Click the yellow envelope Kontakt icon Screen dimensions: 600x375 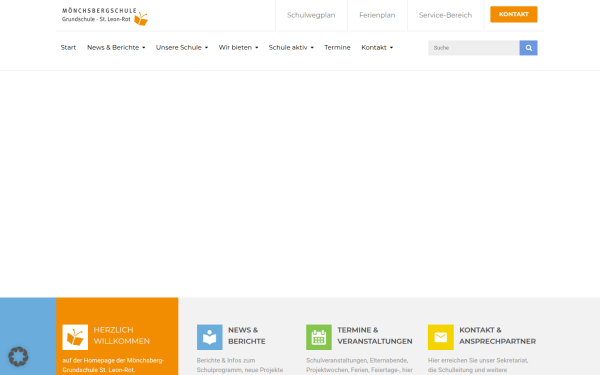click(441, 337)
